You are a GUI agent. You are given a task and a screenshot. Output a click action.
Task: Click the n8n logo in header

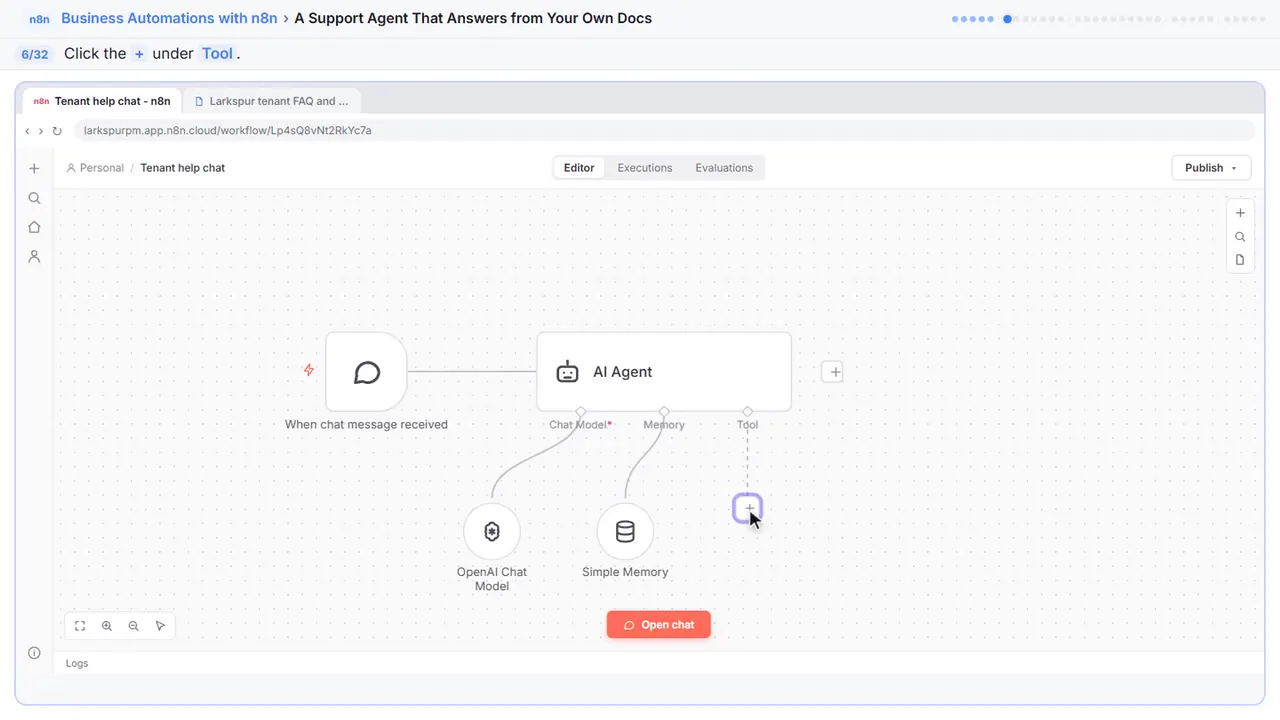41,19
